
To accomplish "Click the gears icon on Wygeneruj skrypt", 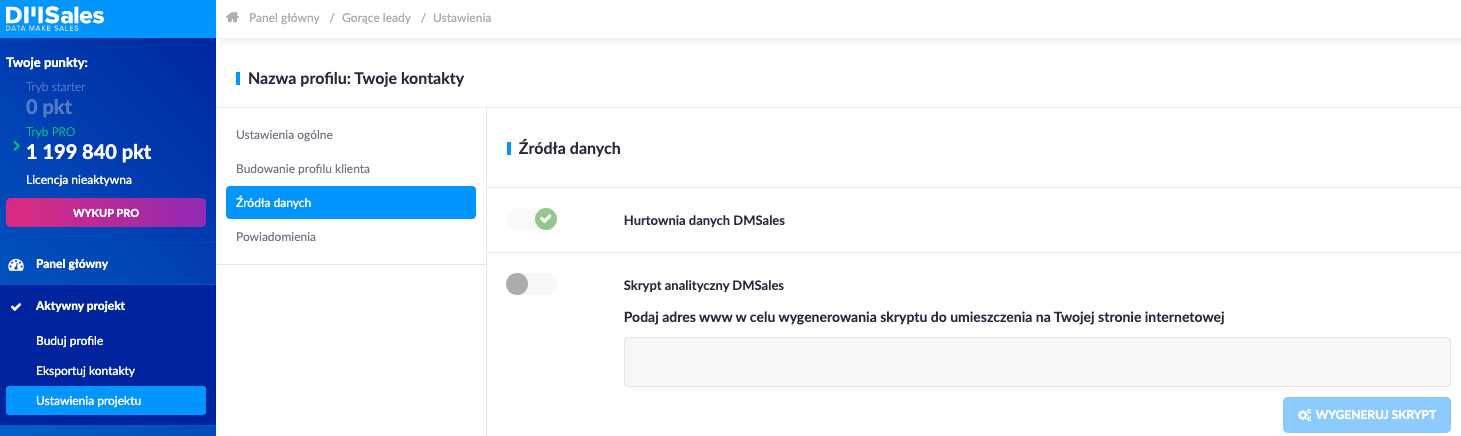I will point(1304,414).
